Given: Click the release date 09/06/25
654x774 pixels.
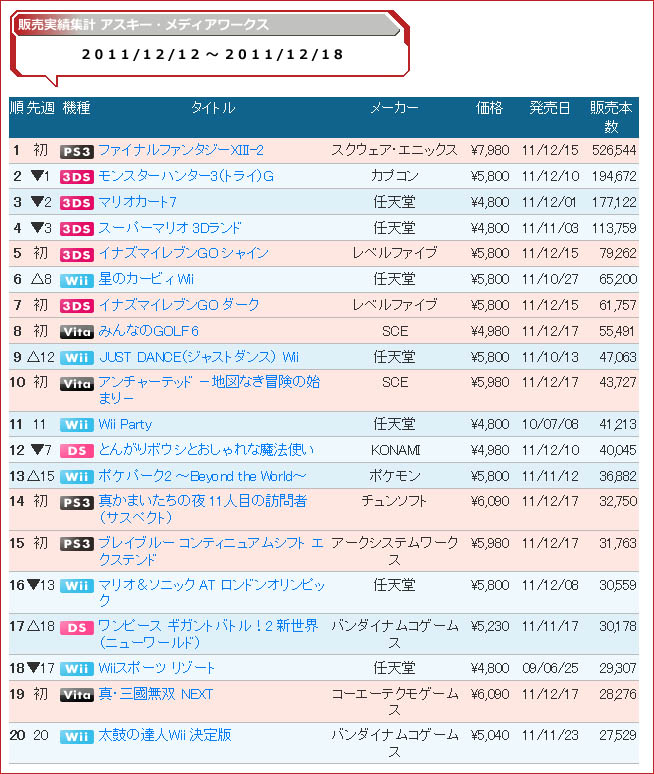Looking at the screenshot, I should [x=550, y=668].
